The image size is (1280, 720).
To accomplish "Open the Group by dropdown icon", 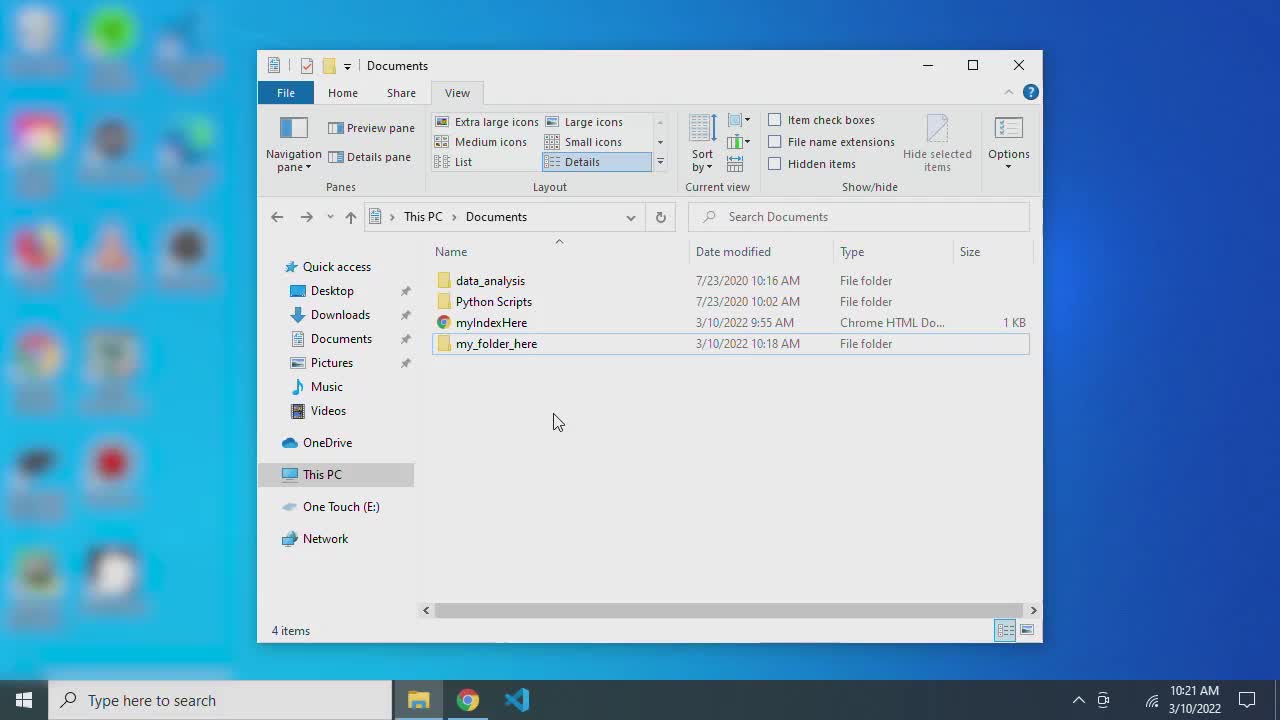I will tap(739, 120).
